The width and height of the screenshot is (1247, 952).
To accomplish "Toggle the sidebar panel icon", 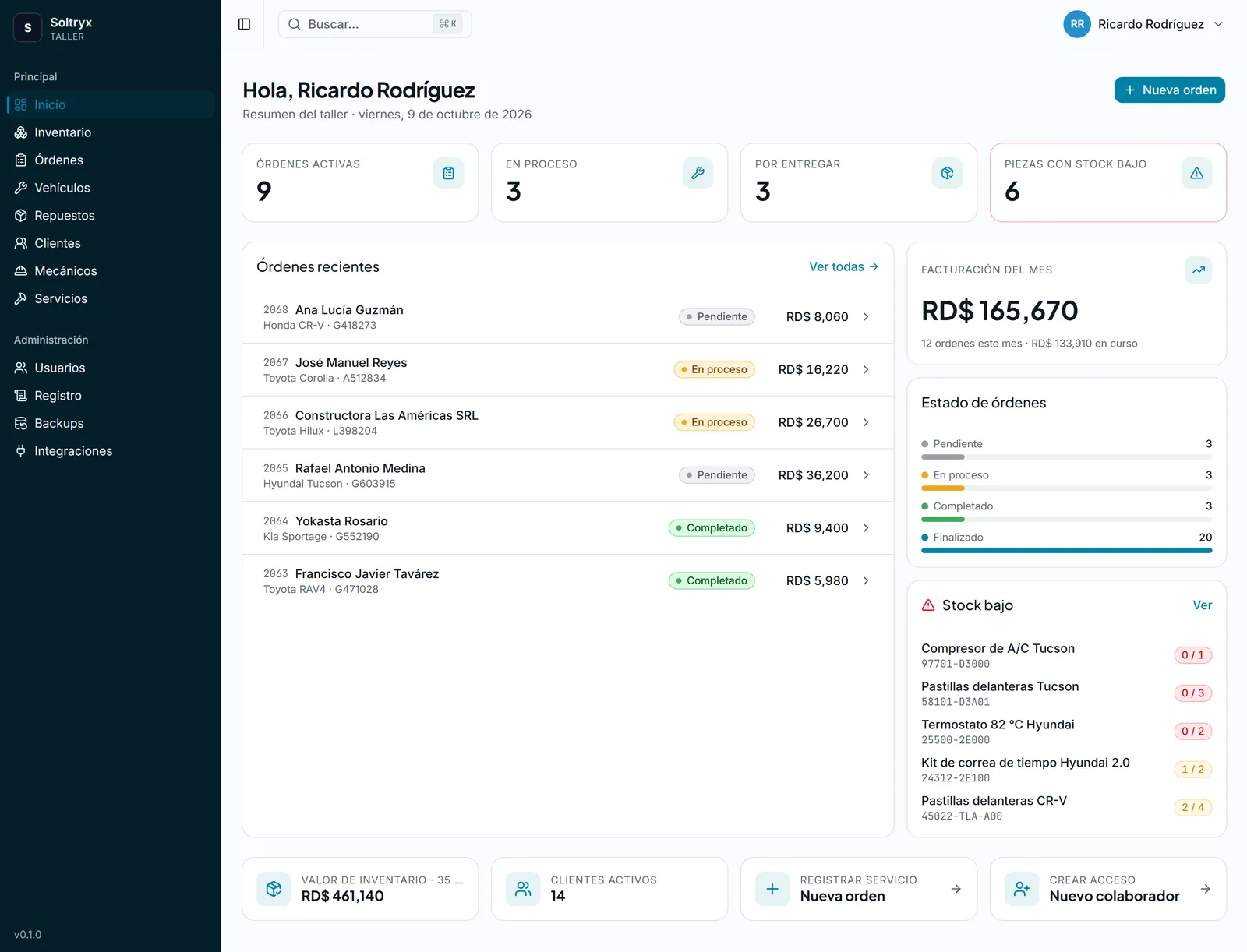I will 244,24.
